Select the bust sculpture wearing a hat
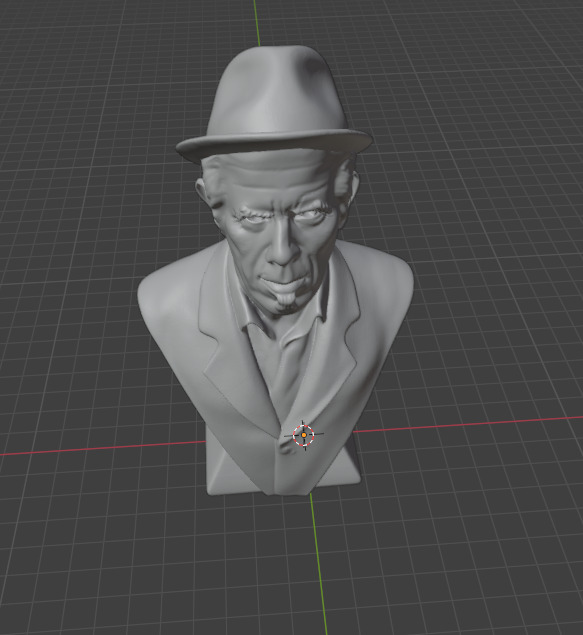Viewport: 583px width, 635px height. 275,270
